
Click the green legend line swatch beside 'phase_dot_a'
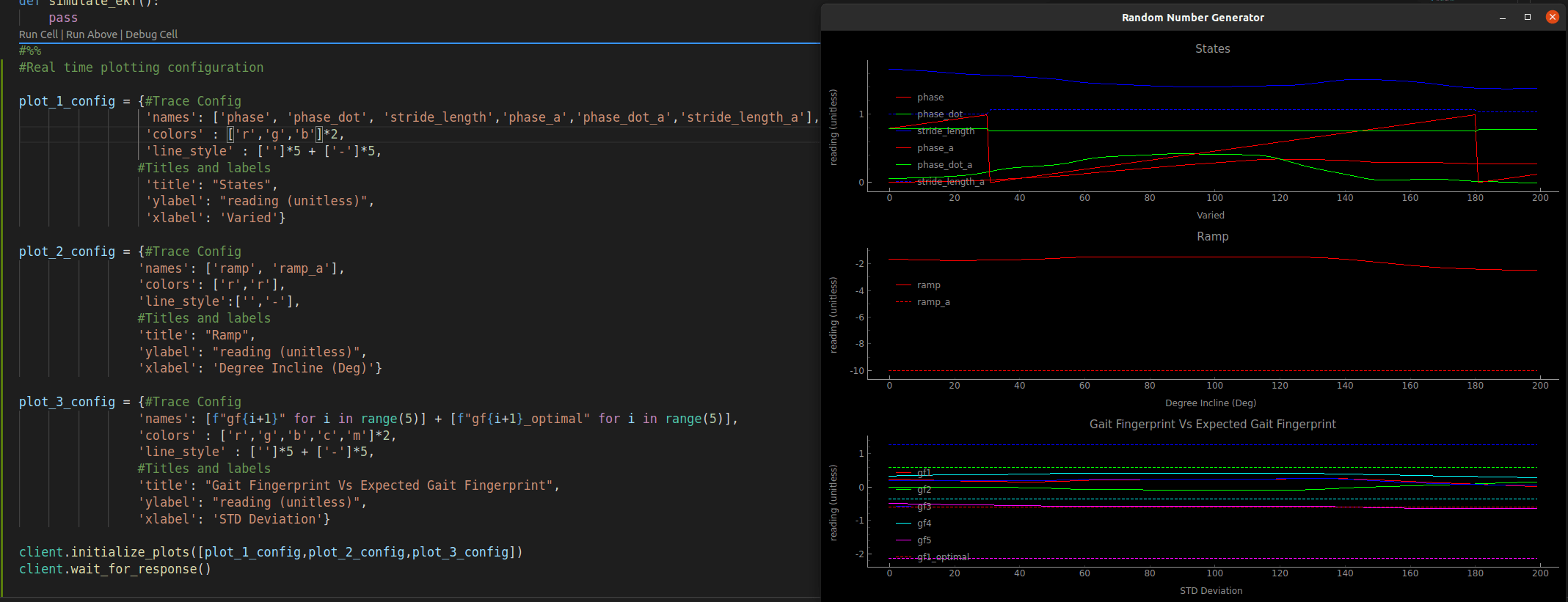click(903, 165)
